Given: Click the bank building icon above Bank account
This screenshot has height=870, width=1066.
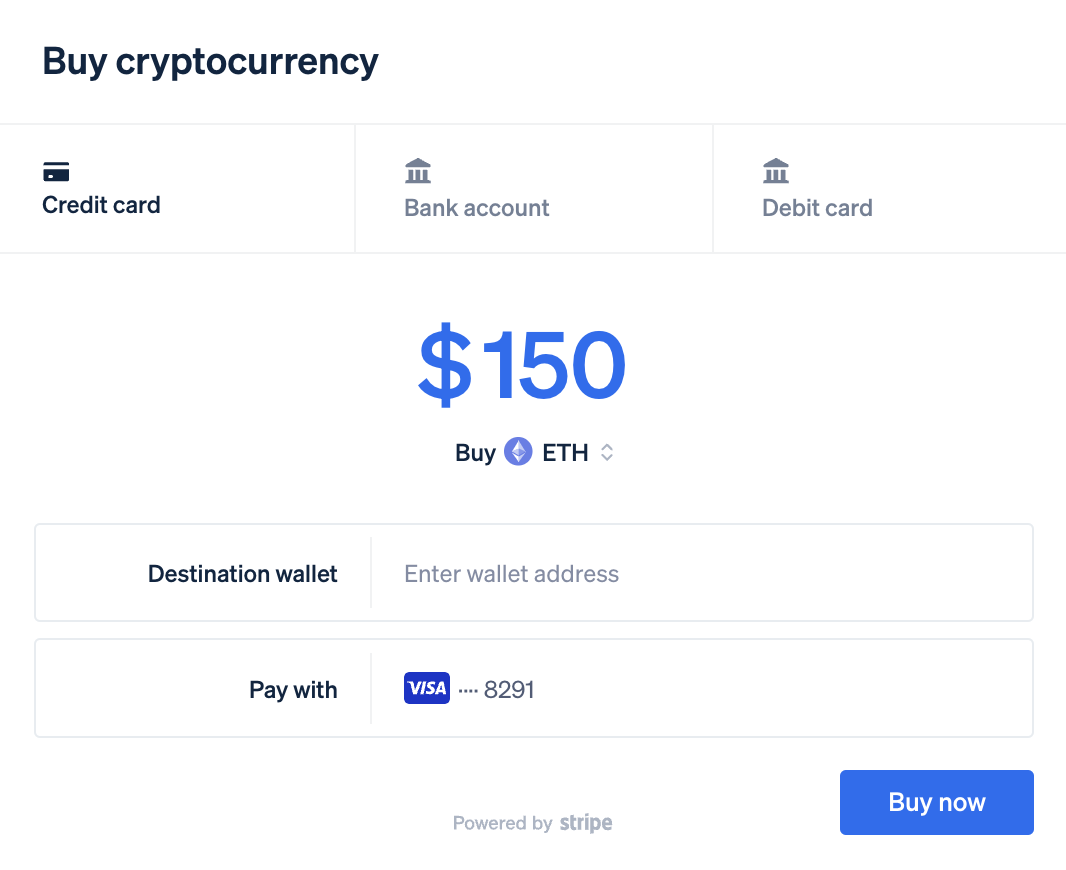Looking at the screenshot, I should coord(418,171).
